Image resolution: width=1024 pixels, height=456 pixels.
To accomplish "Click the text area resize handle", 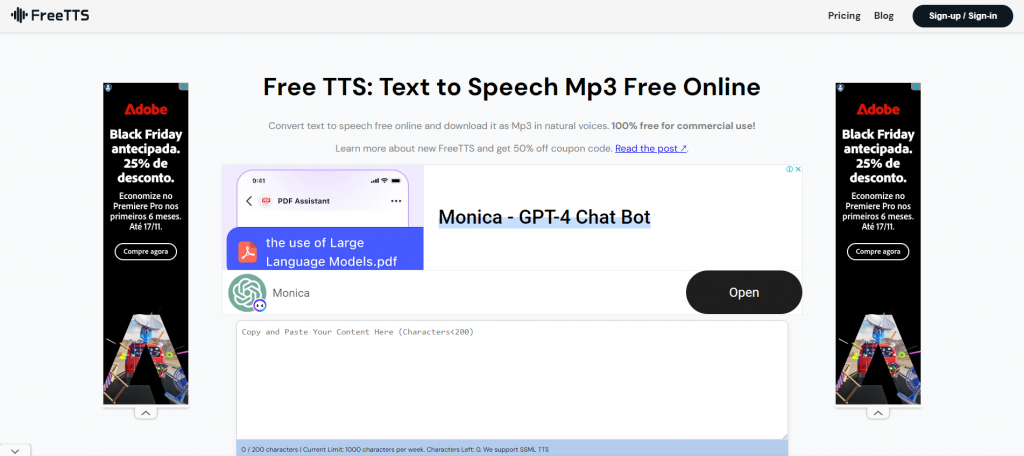I will [x=784, y=436].
